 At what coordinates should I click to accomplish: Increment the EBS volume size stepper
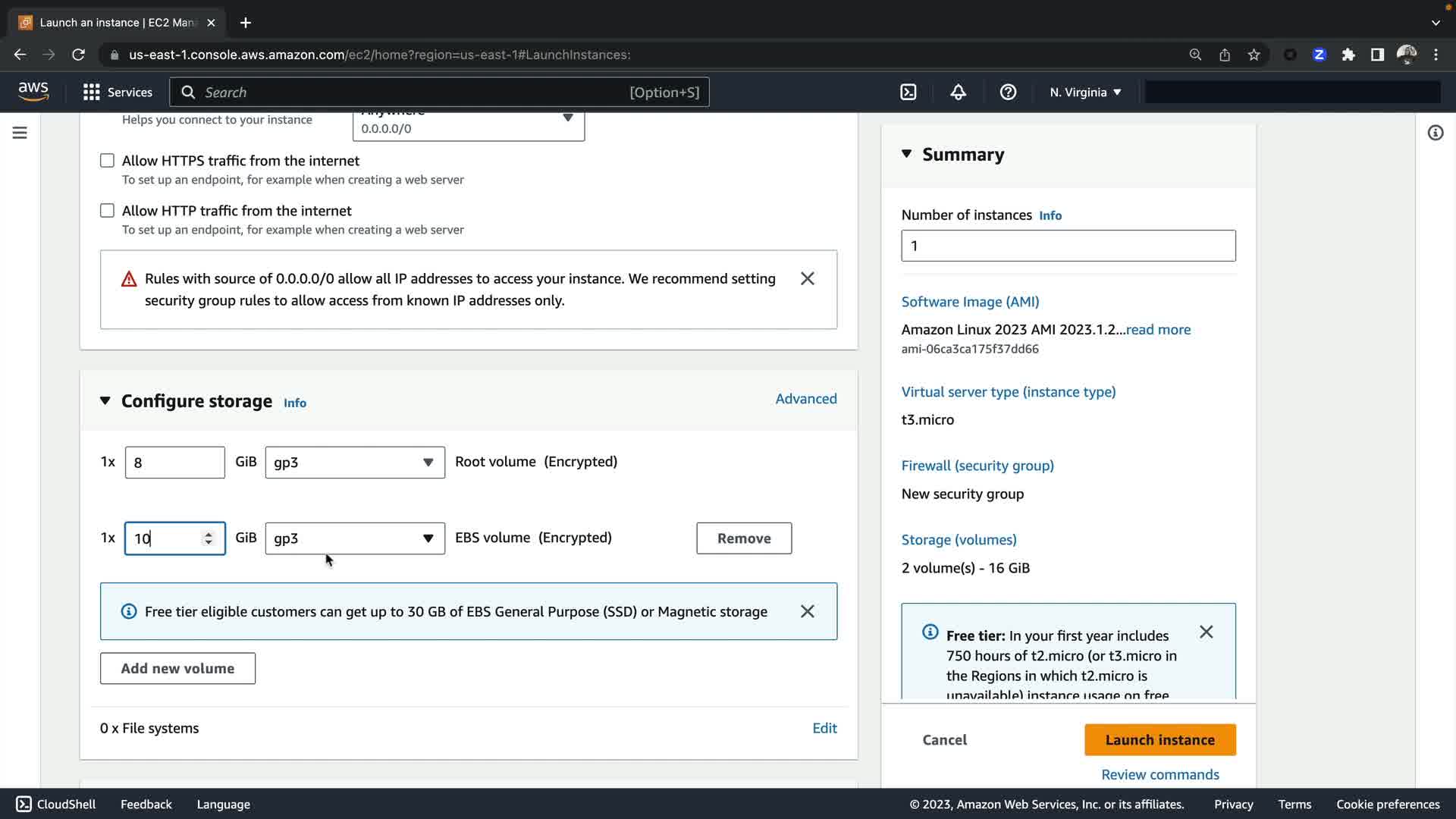(209, 534)
